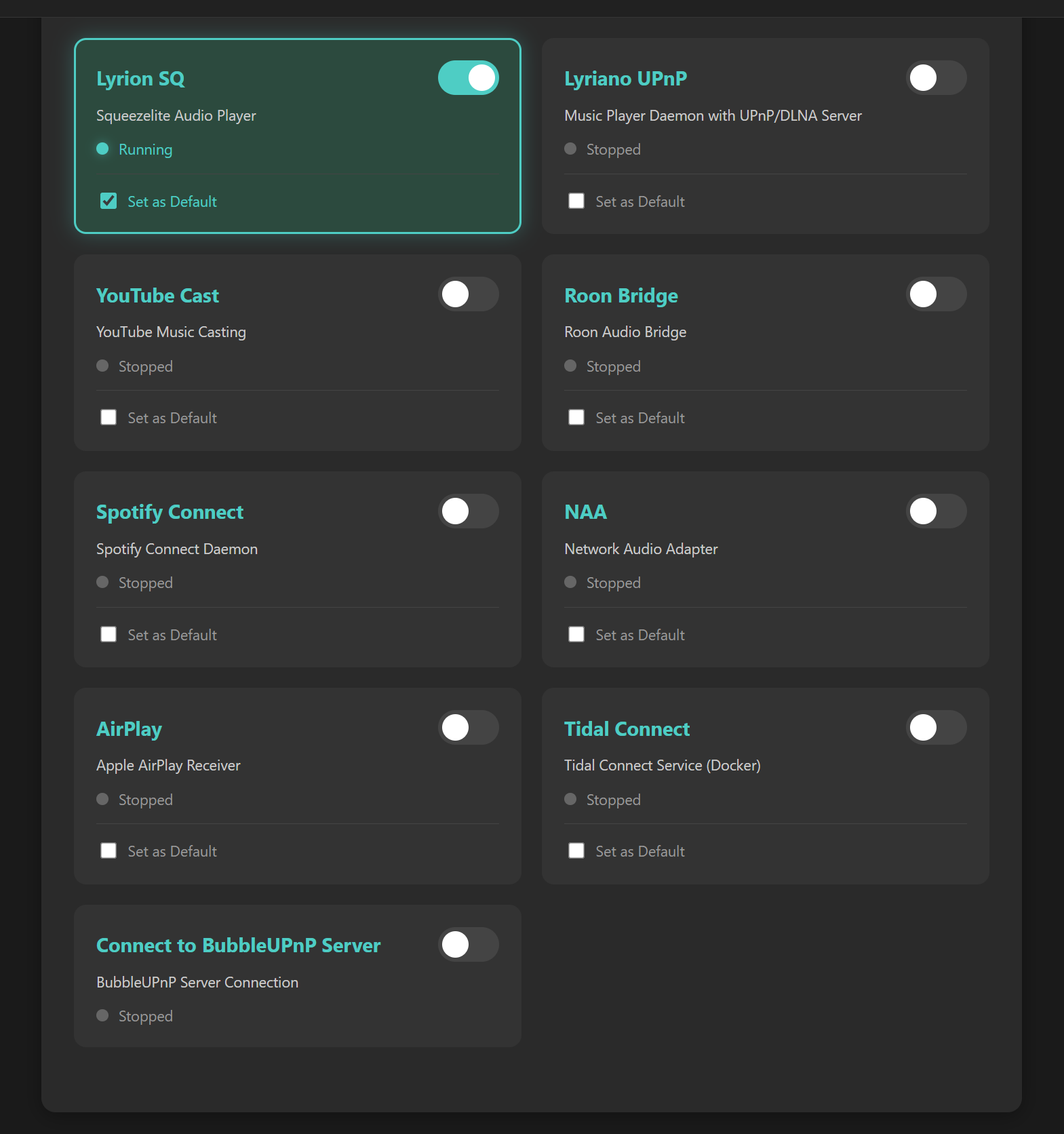
Task: Turn off the Lyrion SQ toggle
Action: pyautogui.click(x=469, y=78)
